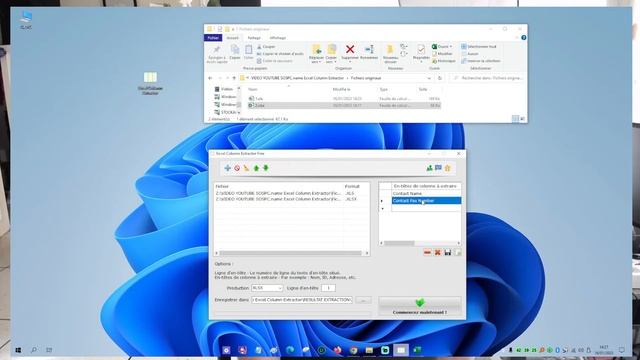The width and height of the screenshot is (640, 360).
Task: Click the Enregistrer dans path field
Action: (302, 300)
